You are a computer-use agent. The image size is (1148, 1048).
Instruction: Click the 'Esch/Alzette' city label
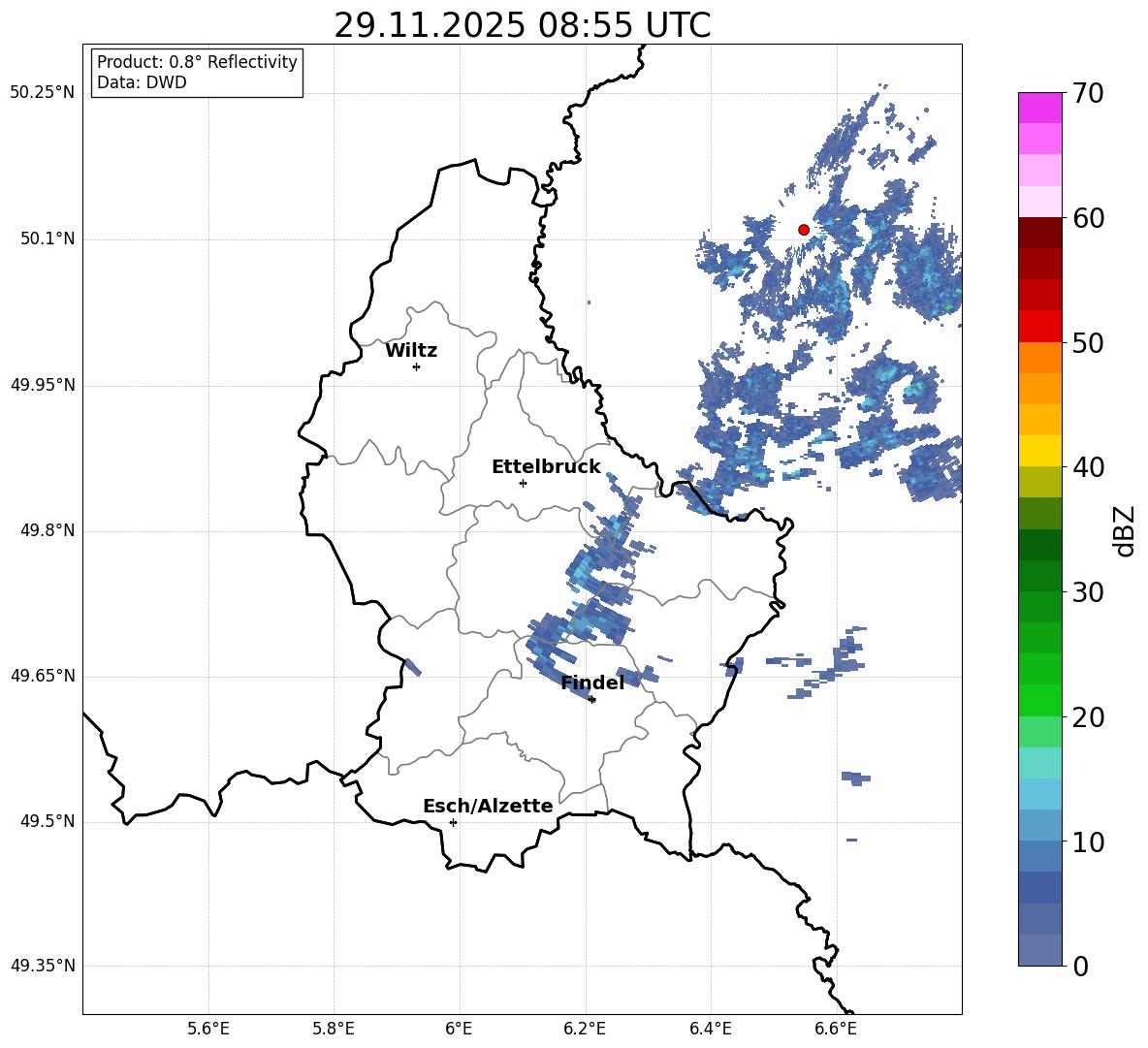[x=489, y=806]
